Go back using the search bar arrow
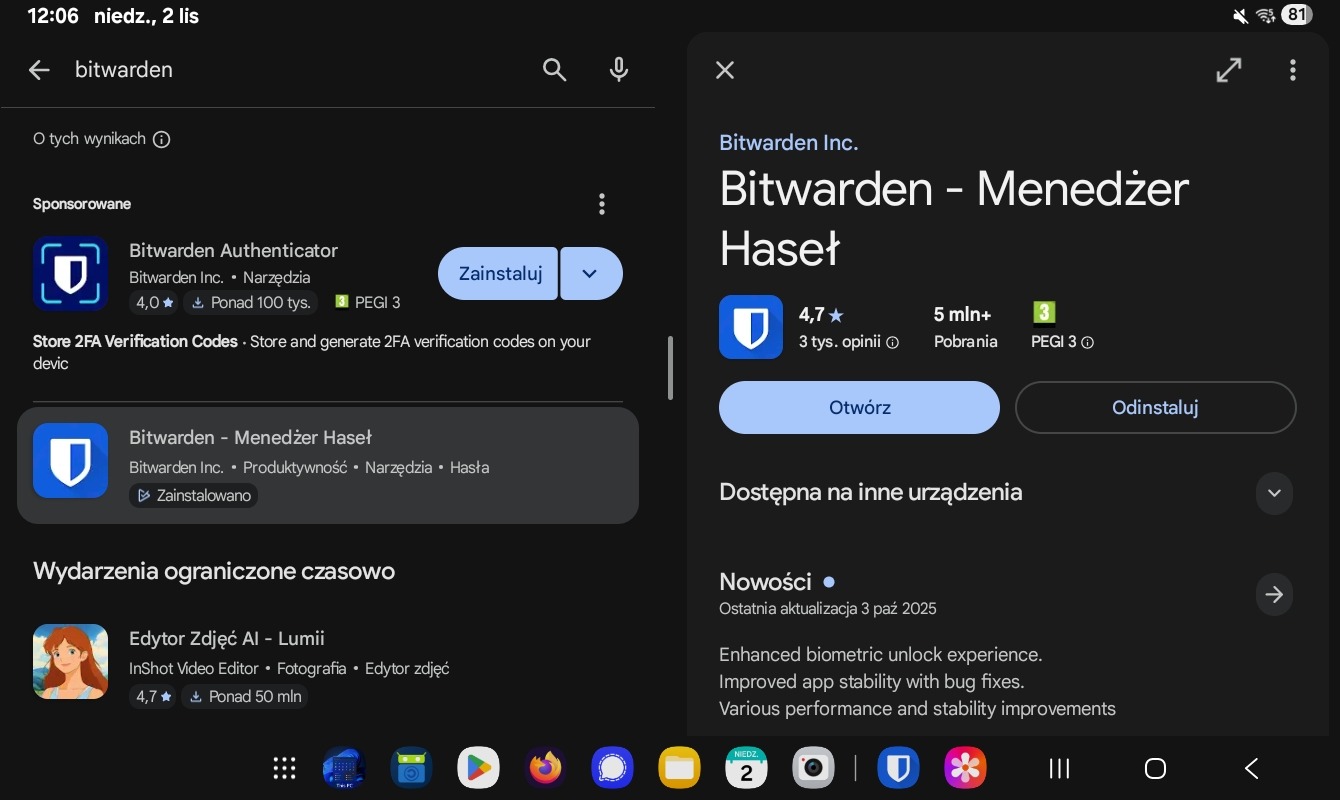 [39, 69]
